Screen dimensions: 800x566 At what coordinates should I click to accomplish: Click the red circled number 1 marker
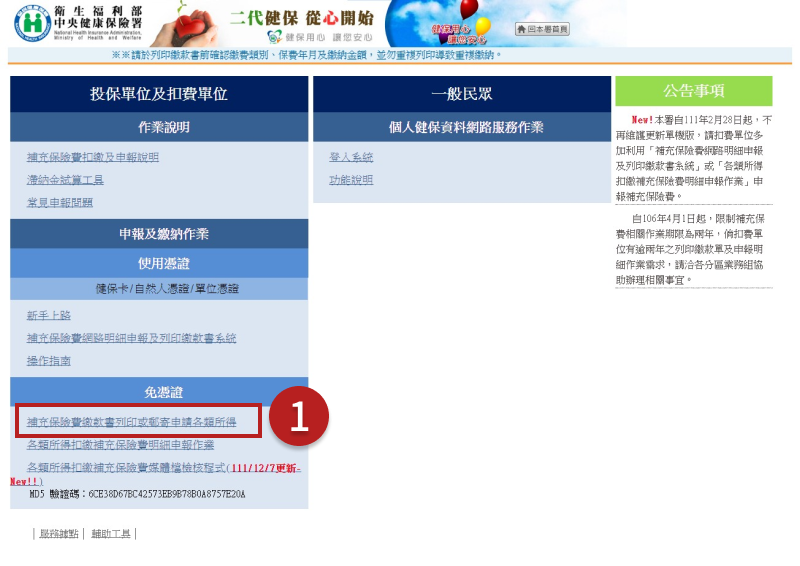point(301,417)
